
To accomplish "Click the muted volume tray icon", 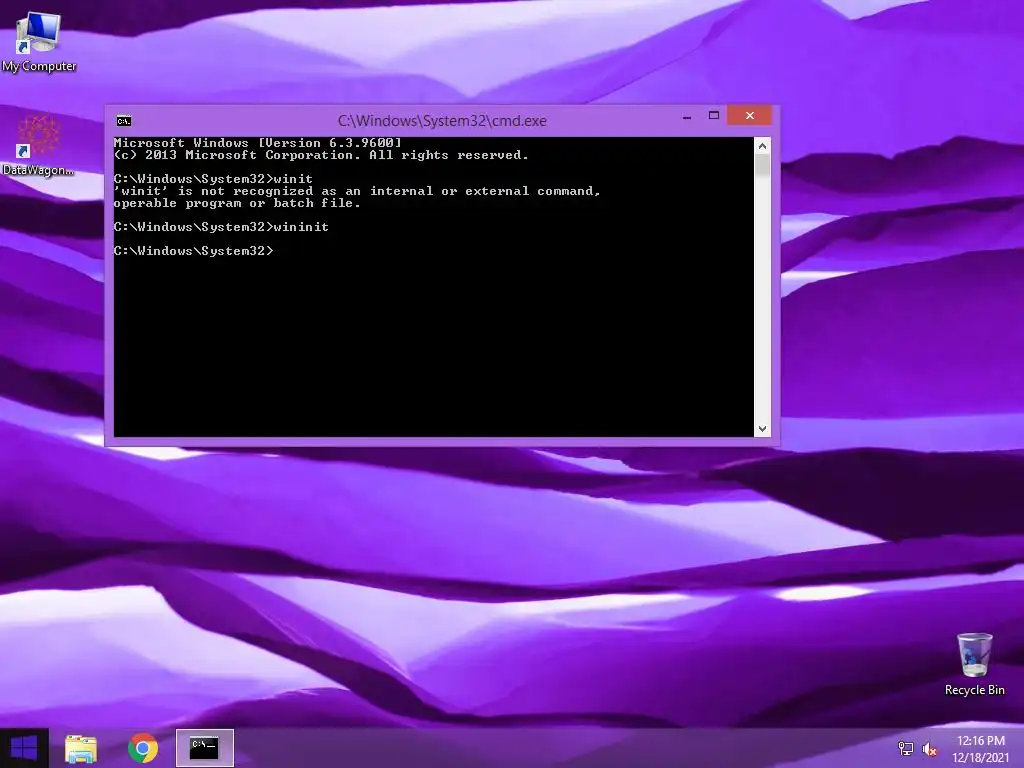I will pos(929,749).
